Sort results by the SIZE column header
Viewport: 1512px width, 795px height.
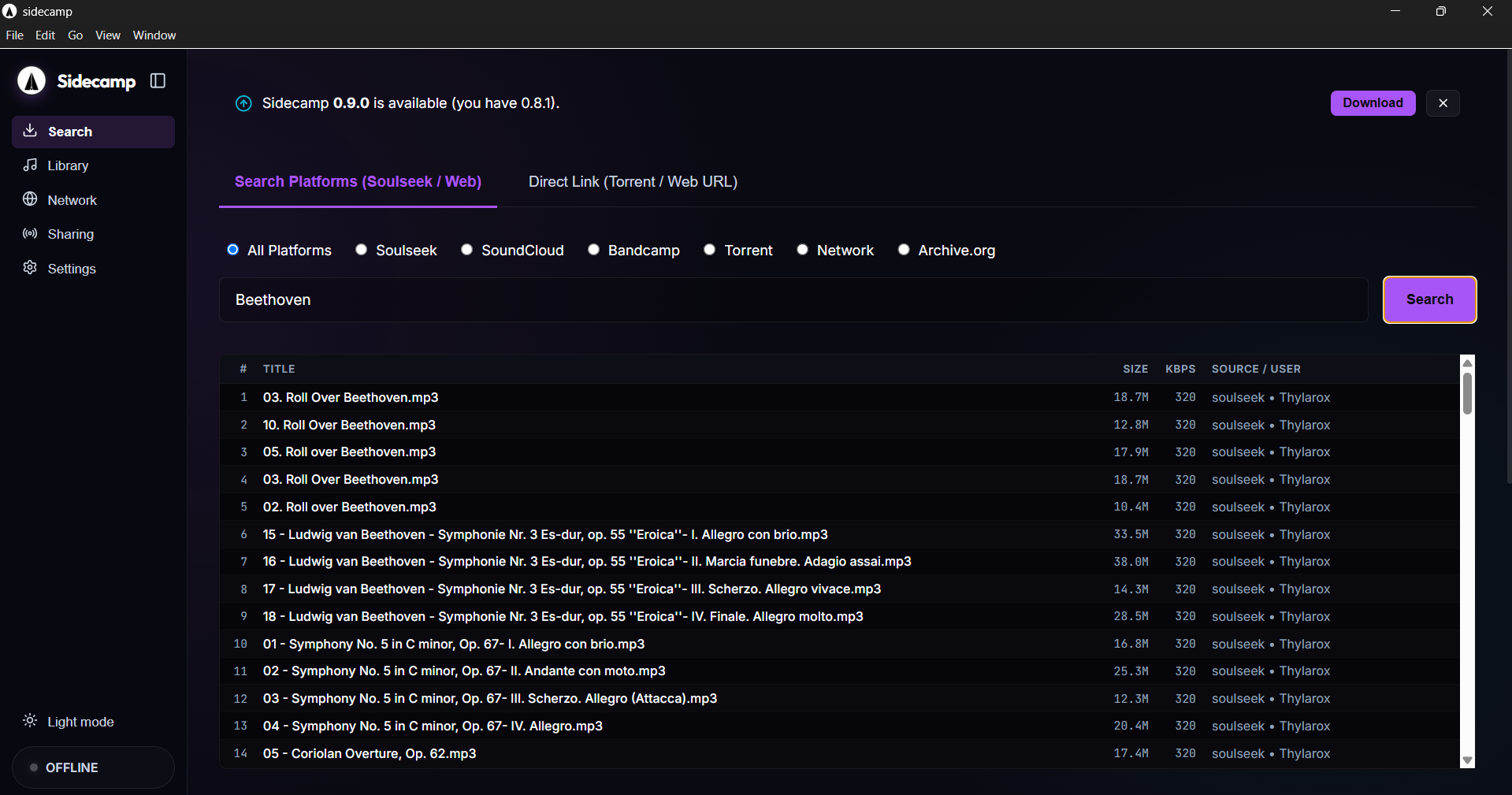click(1135, 369)
